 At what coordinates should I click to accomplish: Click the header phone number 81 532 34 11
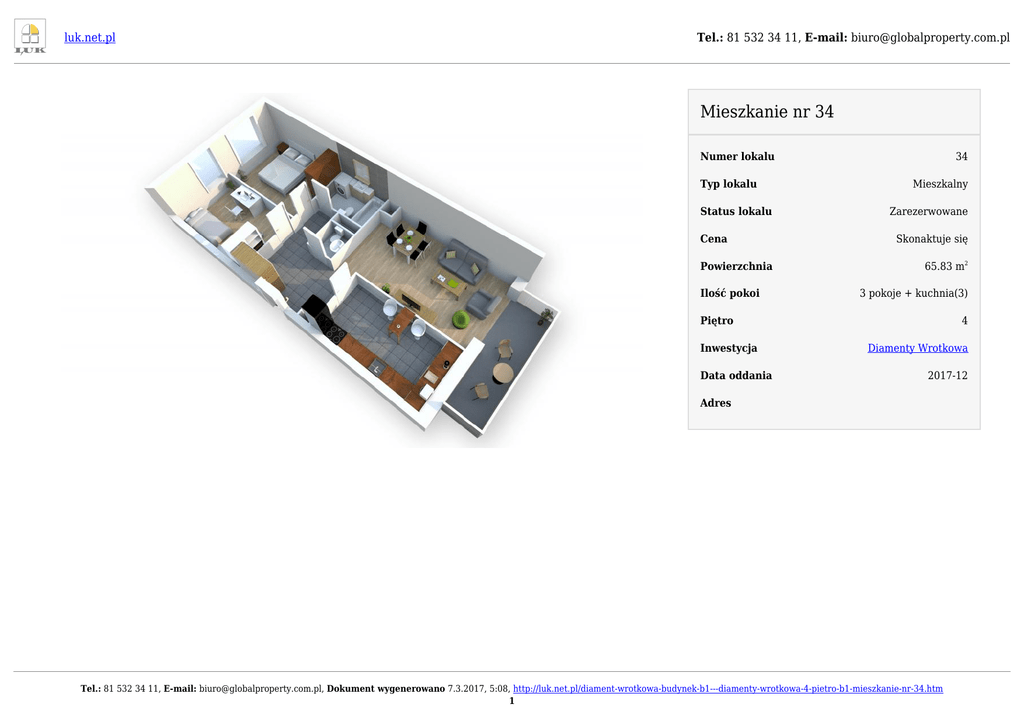pos(762,38)
